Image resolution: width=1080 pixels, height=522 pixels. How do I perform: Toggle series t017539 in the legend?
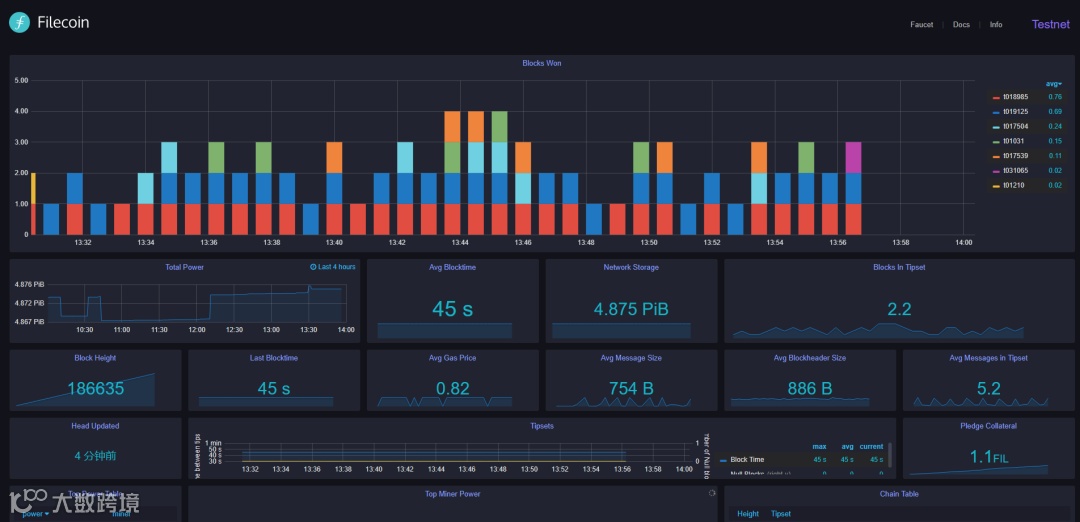(x=1016, y=156)
